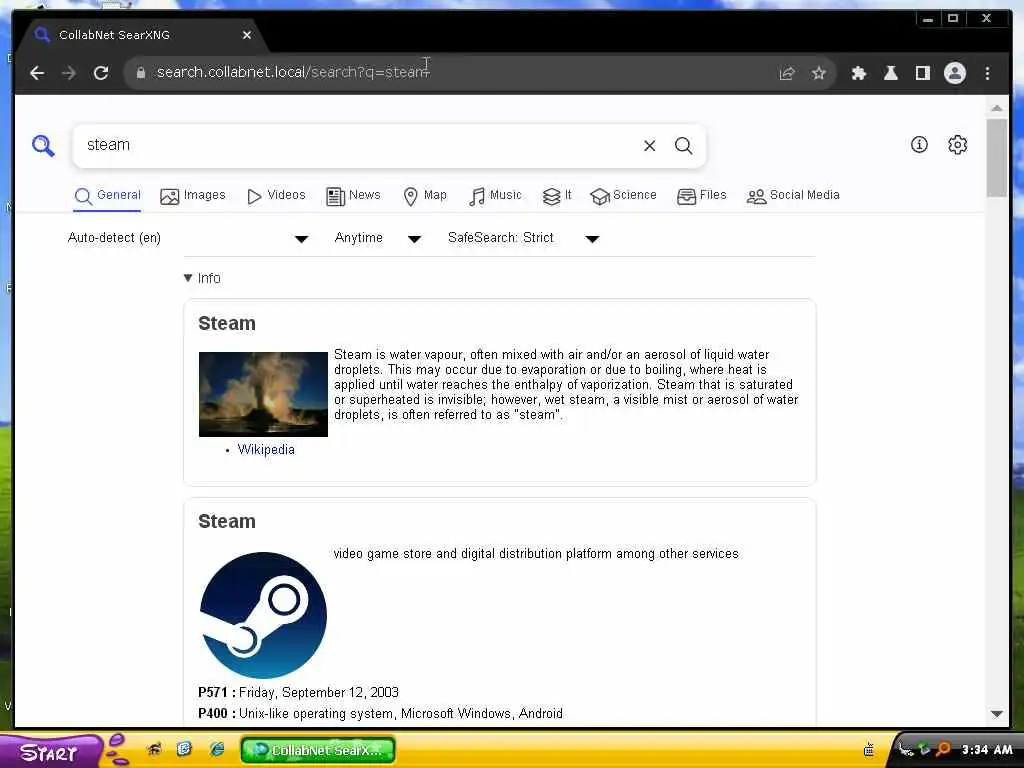
Task: Click the page scrollbar down arrow
Action: 997,714
